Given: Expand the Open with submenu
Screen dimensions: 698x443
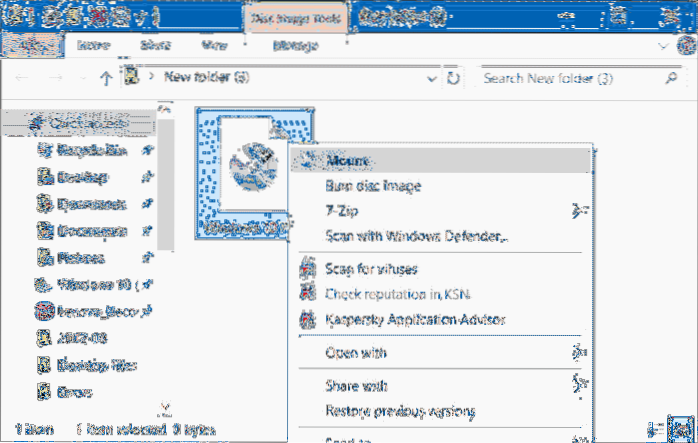Looking at the screenshot, I should [577, 353].
